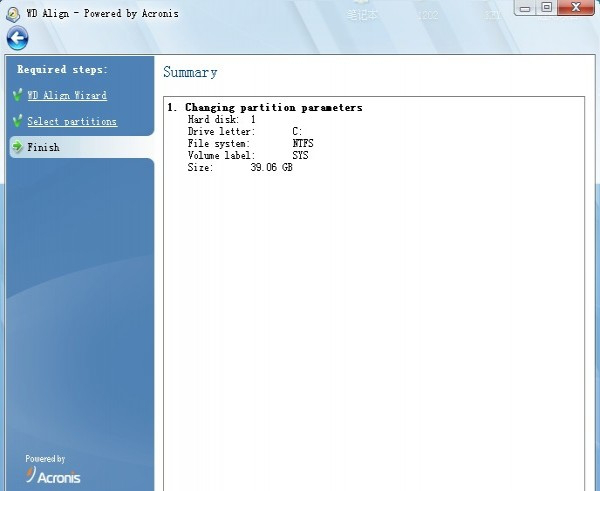The image size is (600, 510).
Task: Select the Finish step in sidebar
Action: 82,147
